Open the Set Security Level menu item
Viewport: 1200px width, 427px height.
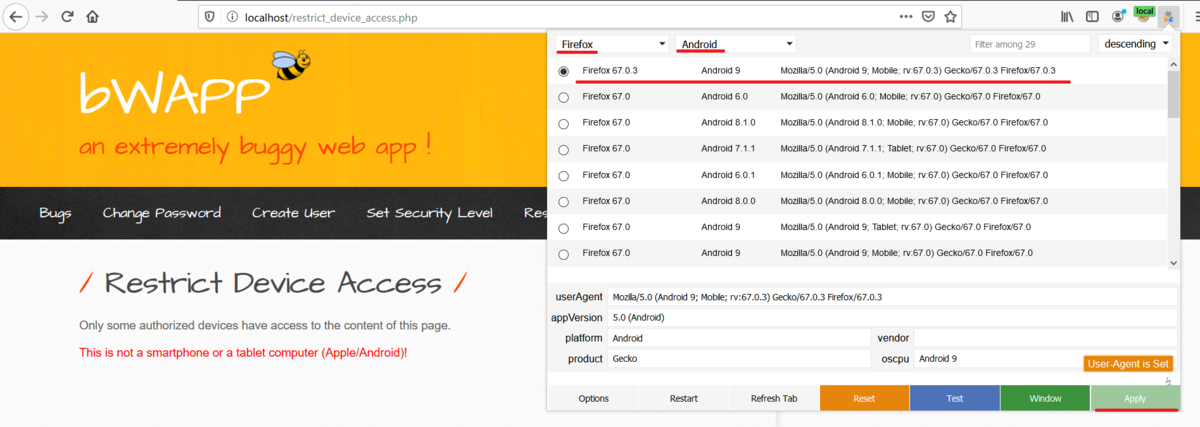pos(429,213)
